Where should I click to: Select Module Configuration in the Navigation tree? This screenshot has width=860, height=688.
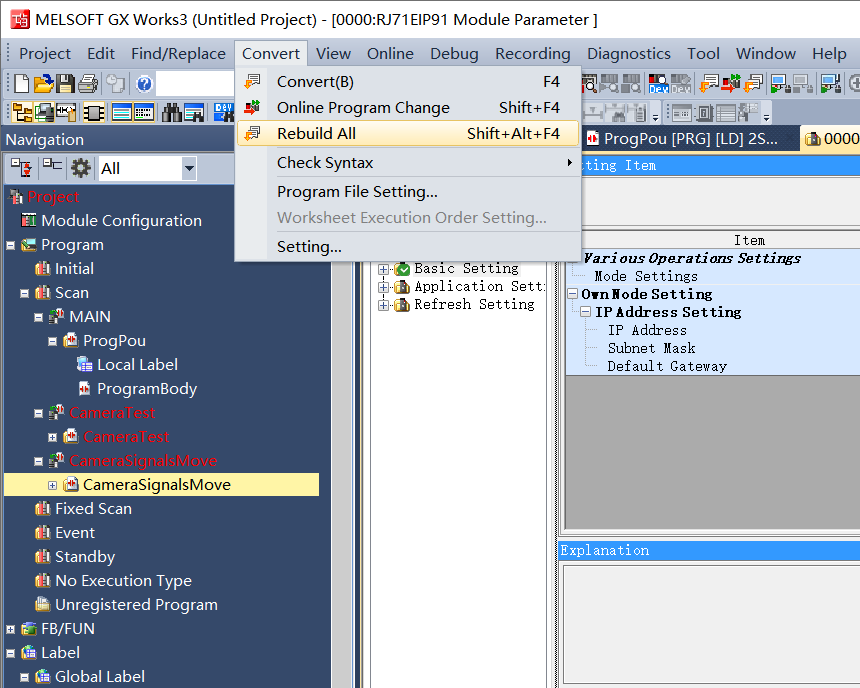121,220
